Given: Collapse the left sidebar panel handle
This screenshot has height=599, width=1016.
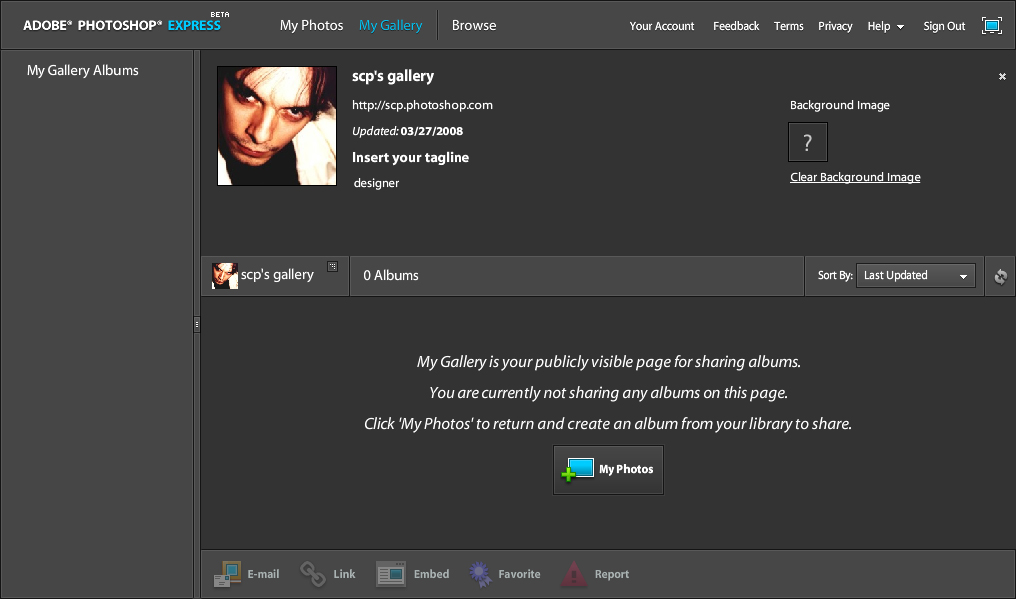Looking at the screenshot, I should click(x=196, y=324).
